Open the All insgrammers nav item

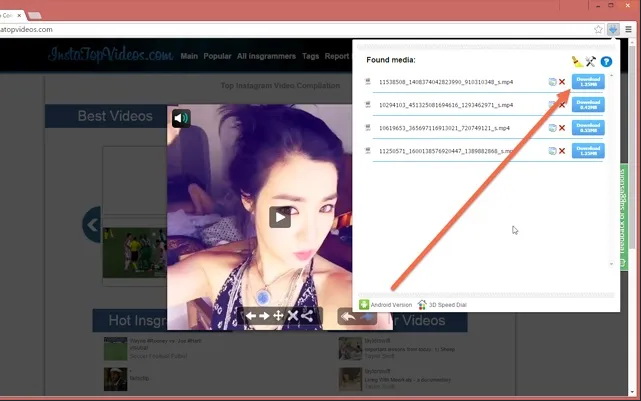click(266, 56)
